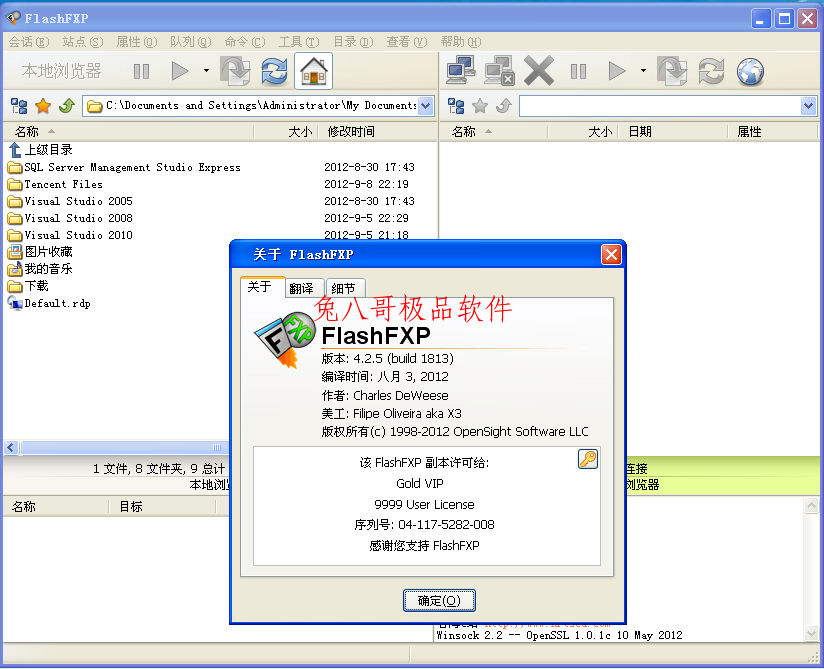Open the 队列 menu
The height and width of the screenshot is (669, 824).
click(x=190, y=42)
